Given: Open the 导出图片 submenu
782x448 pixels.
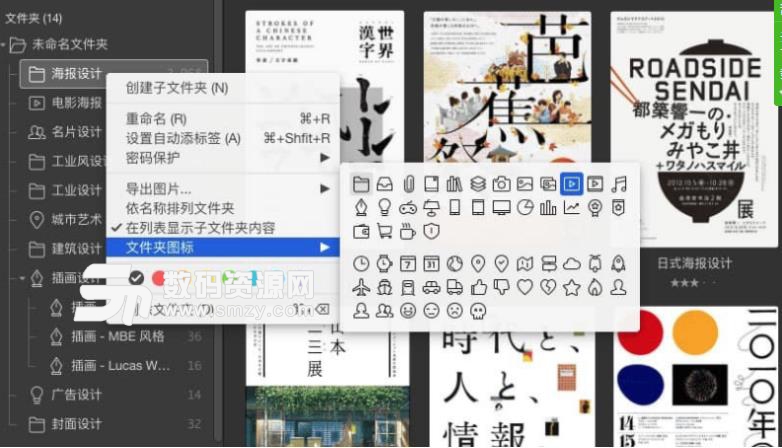Looking at the screenshot, I should coord(223,189).
